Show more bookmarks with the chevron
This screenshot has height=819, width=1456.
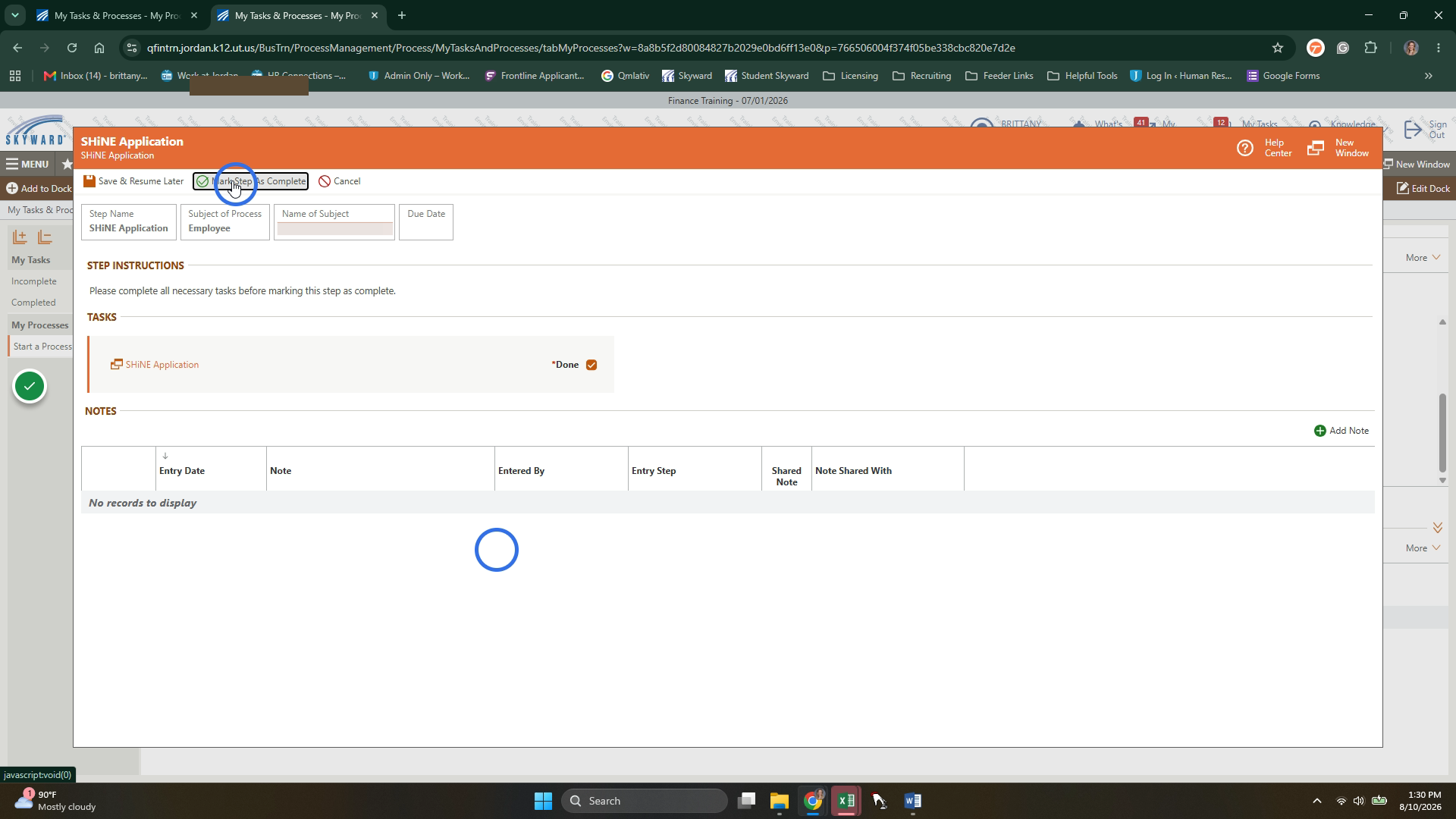tap(1429, 76)
